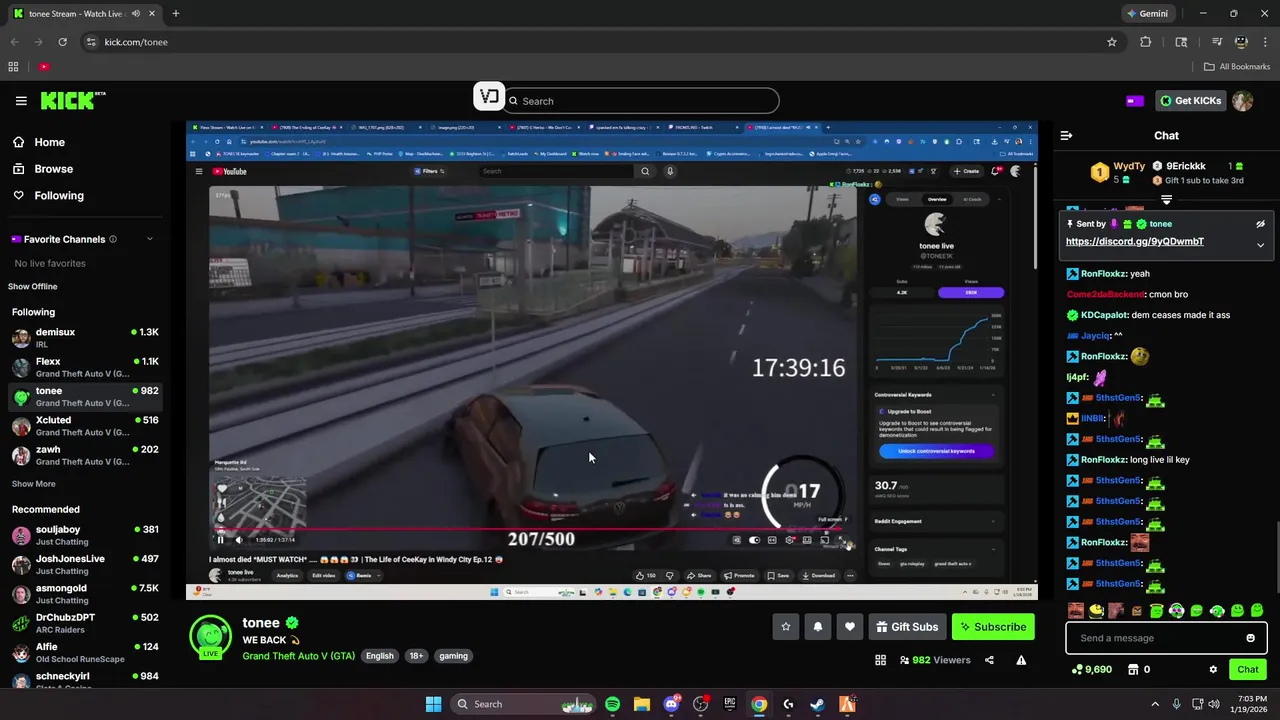
Task: Open theater mode grid icon below player
Action: point(881,660)
